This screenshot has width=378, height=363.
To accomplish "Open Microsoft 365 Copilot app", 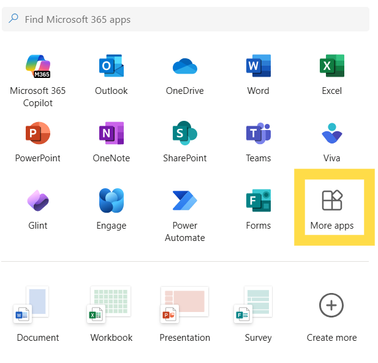I will [x=38, y=66].
